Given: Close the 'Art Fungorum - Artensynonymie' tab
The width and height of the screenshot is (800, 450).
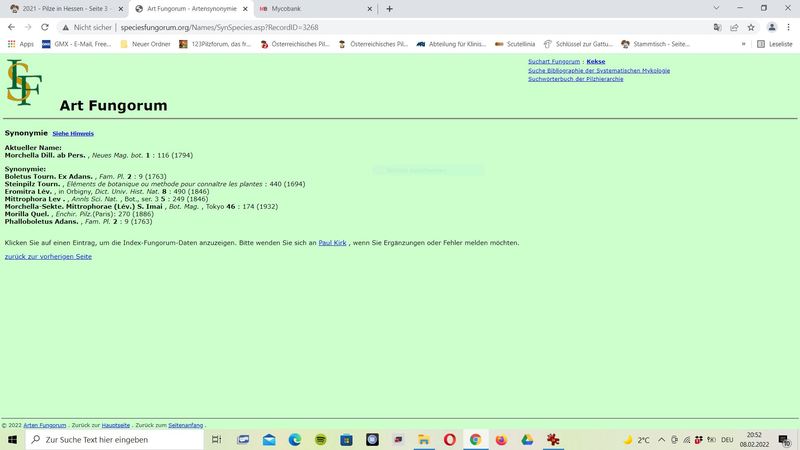Looking at the screenshot, I should (245, 9).
